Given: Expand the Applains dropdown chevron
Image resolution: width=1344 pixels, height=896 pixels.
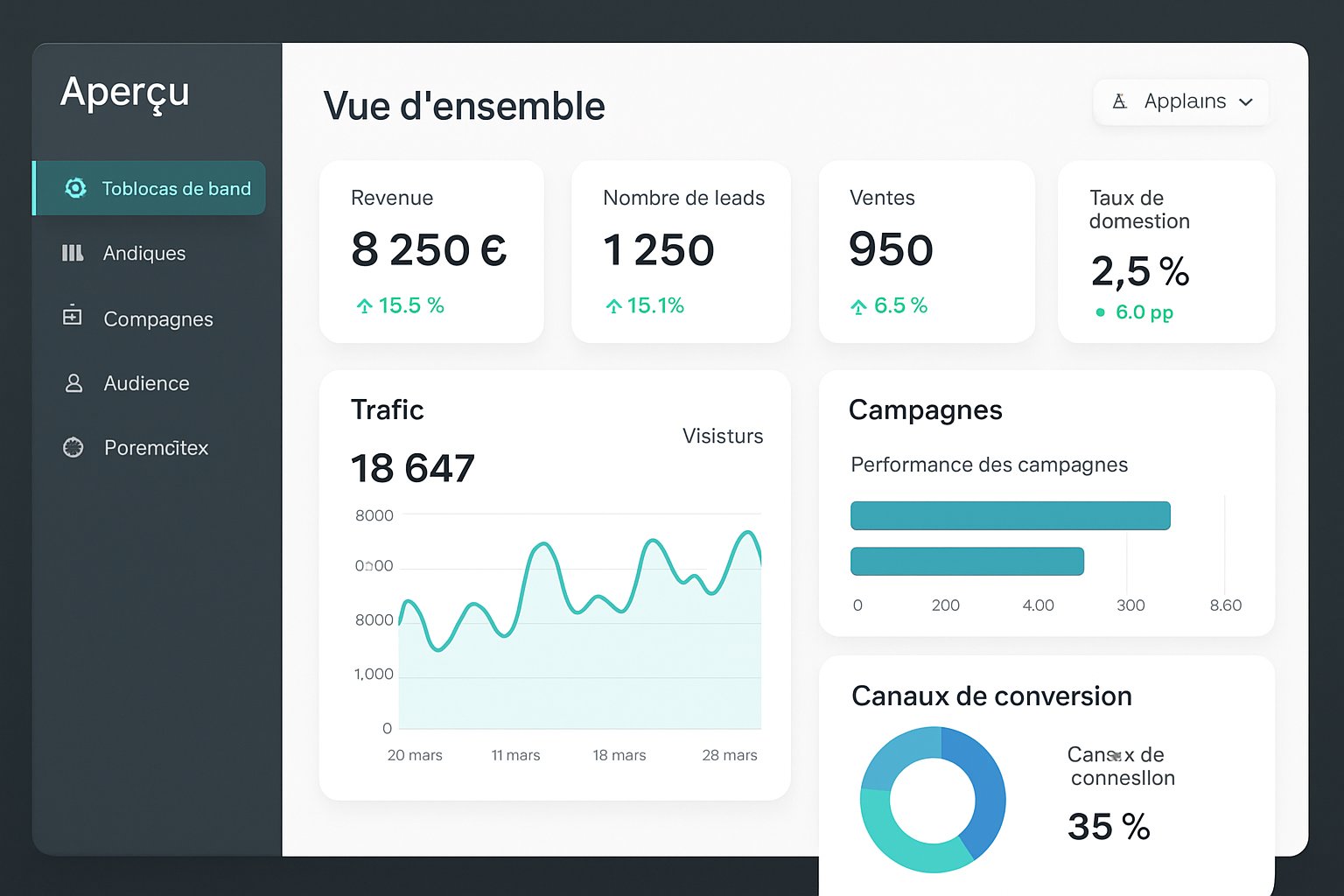Looking at the screenshot, I should [x=1246, y=102].
